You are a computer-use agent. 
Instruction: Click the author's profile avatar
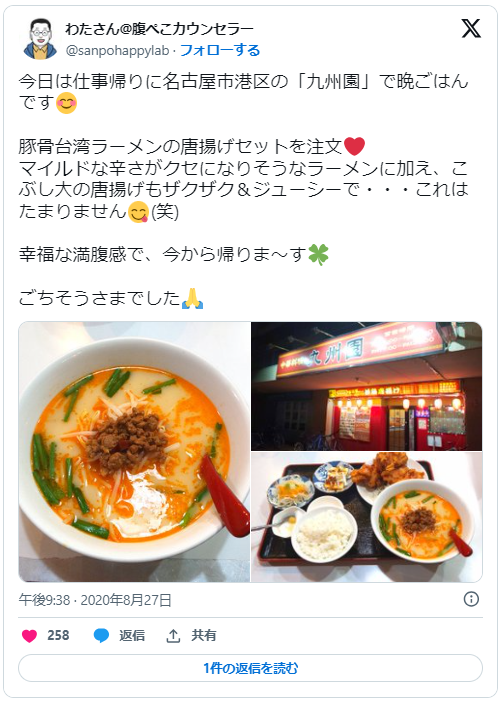[x=40, y=39]
